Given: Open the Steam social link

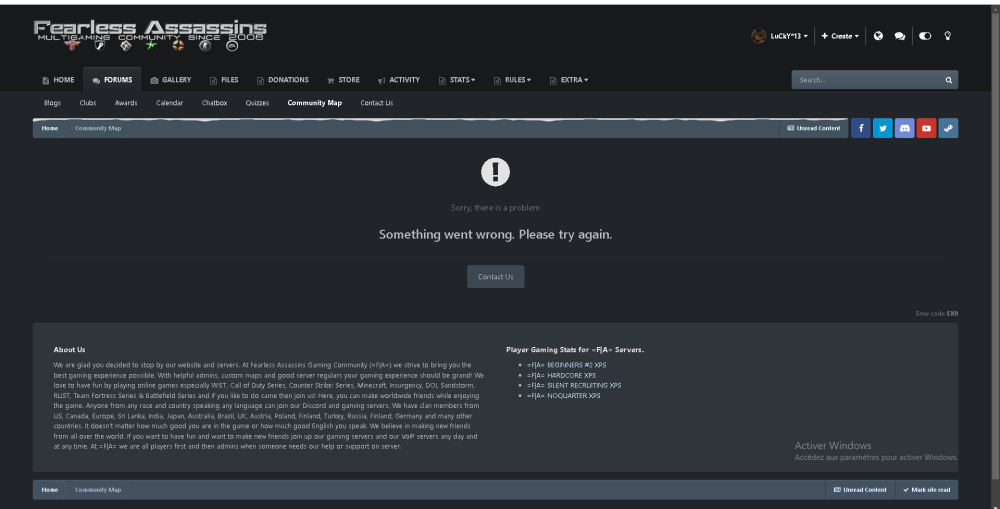Looking at the screenshot, I should pyautogui.click(x=948, y=128).
